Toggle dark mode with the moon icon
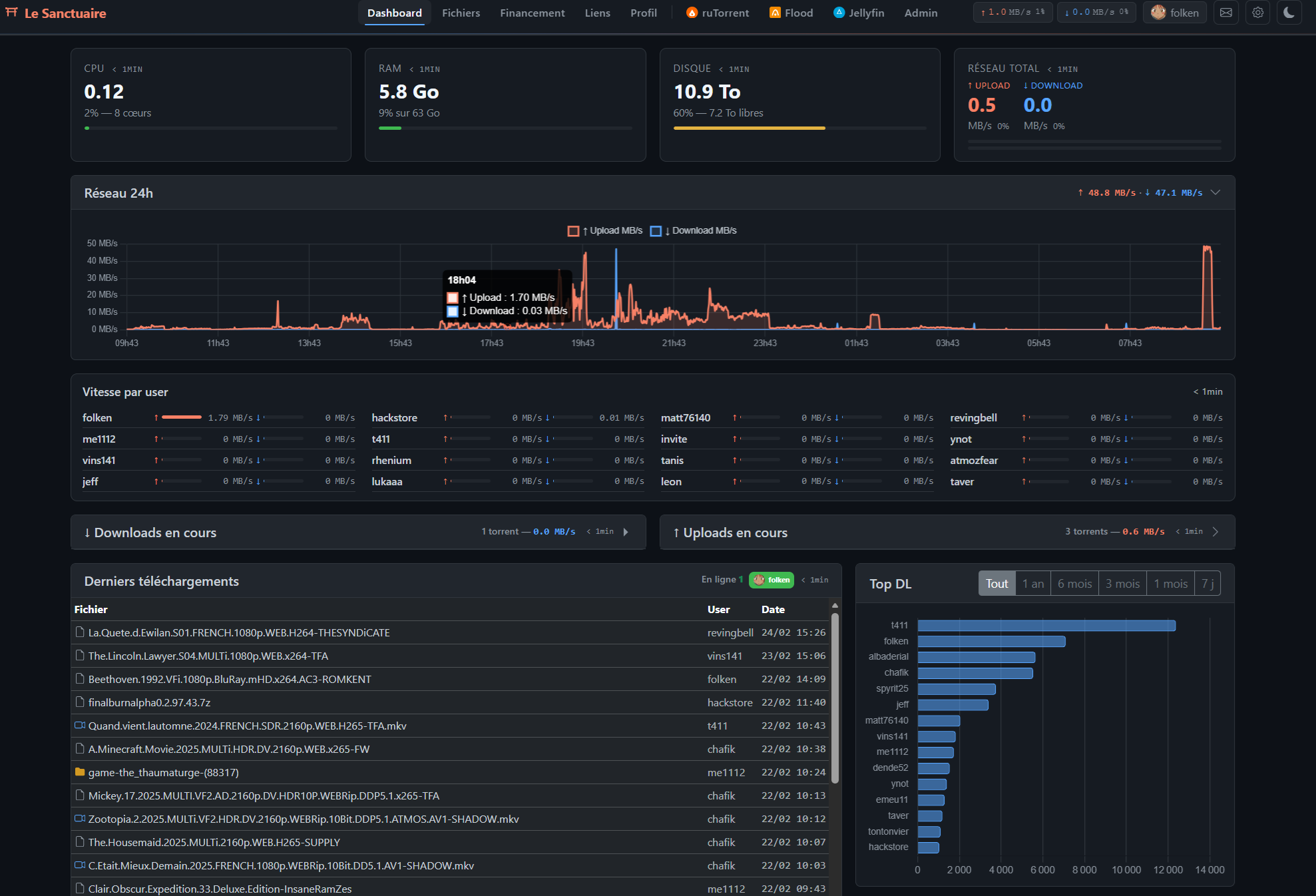Viewport: 1316px width, 896px height. 1289,12
